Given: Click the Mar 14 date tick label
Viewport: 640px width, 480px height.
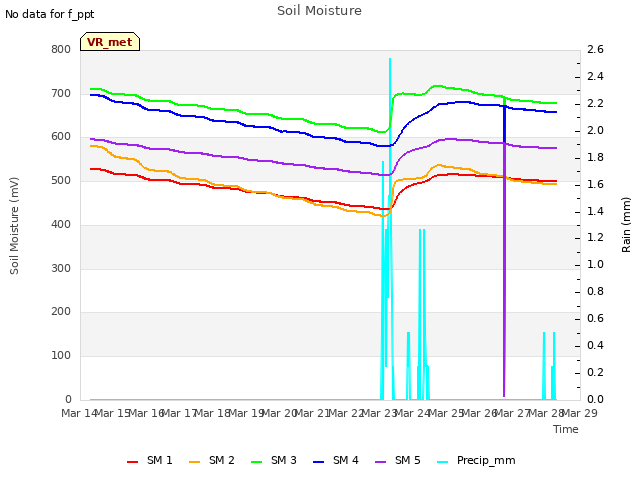Looking at the screenshot, I should 79,413.
